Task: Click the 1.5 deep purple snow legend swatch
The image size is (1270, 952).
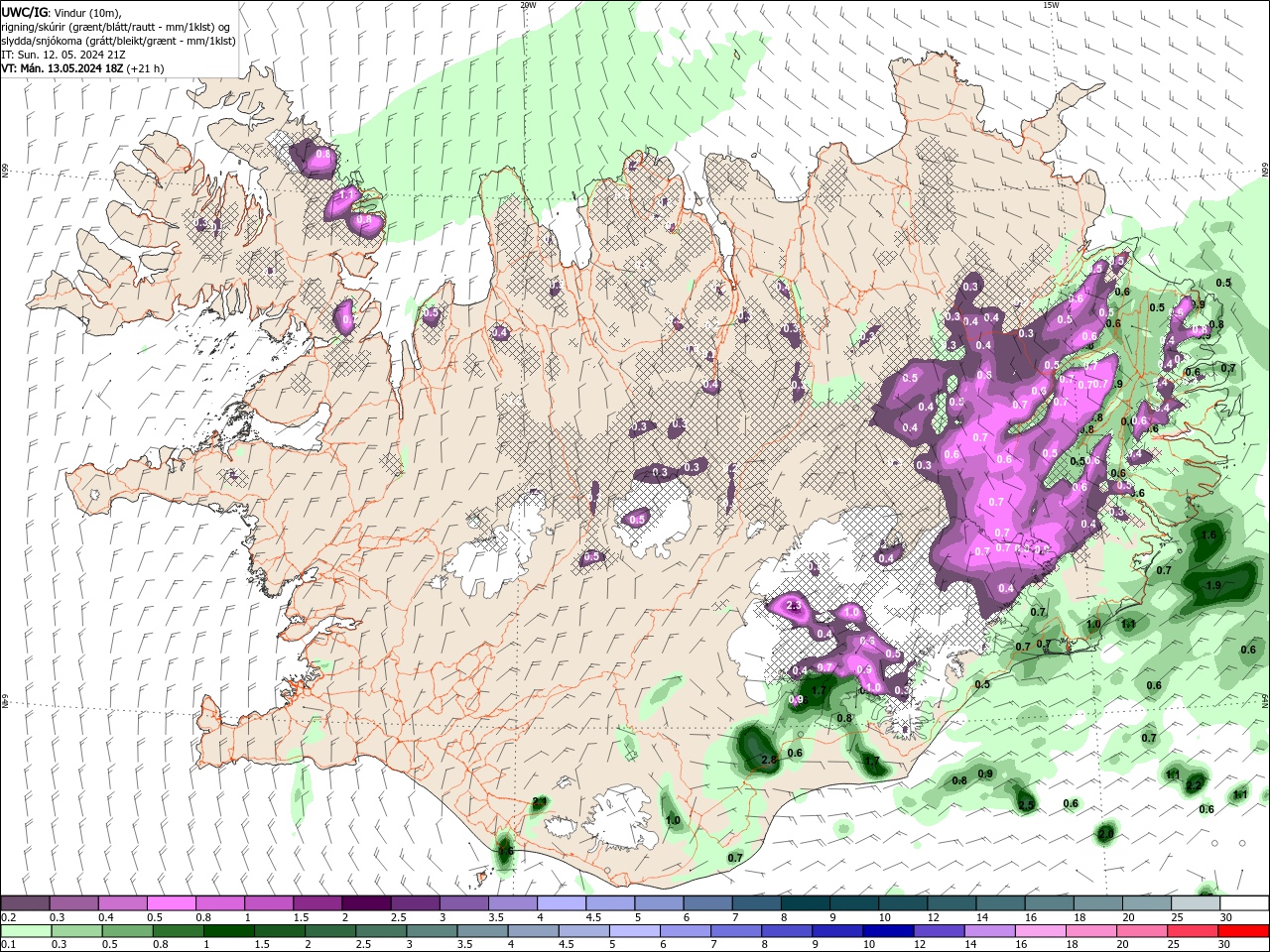Action: (317, 902)
